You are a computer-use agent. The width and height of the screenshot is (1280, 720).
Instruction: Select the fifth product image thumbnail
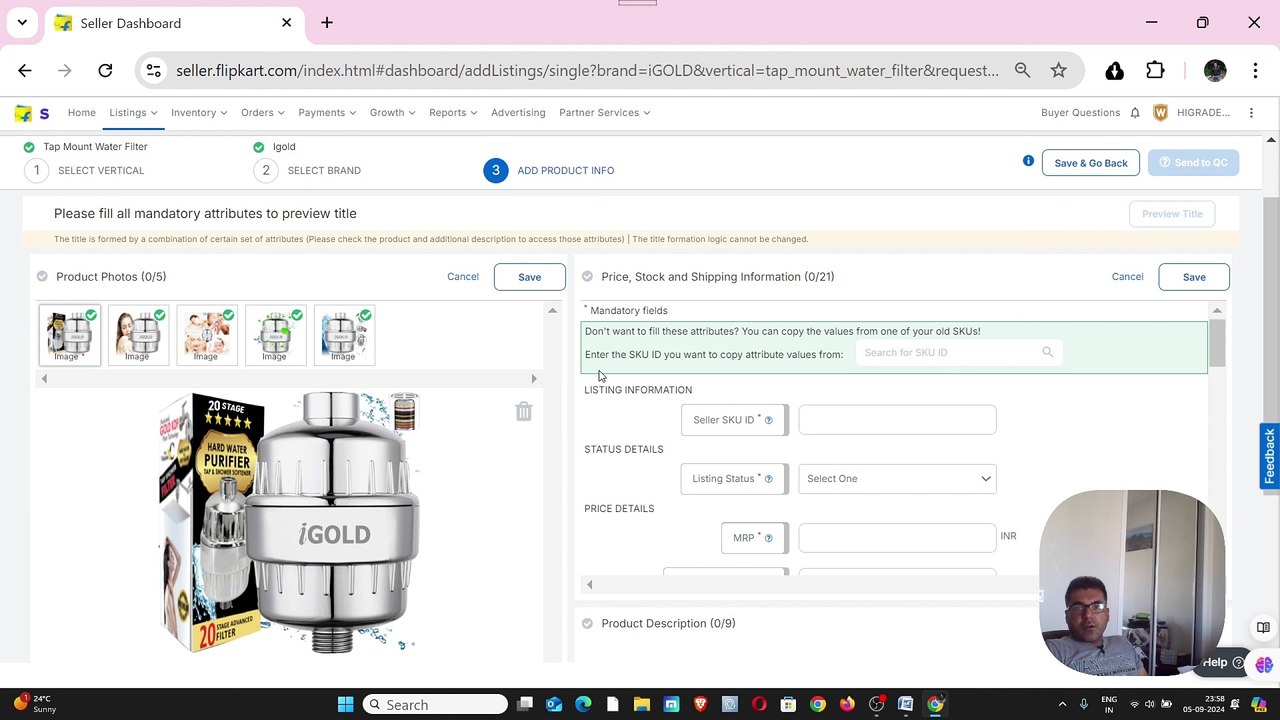pos(343,335)
